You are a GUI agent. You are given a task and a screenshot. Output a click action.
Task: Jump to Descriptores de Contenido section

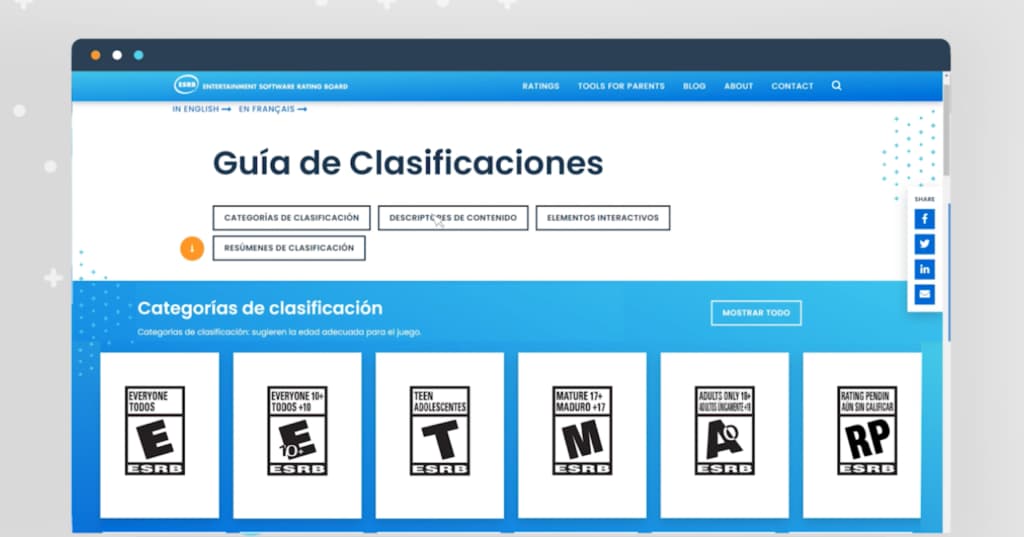click(x=453, y=218)
